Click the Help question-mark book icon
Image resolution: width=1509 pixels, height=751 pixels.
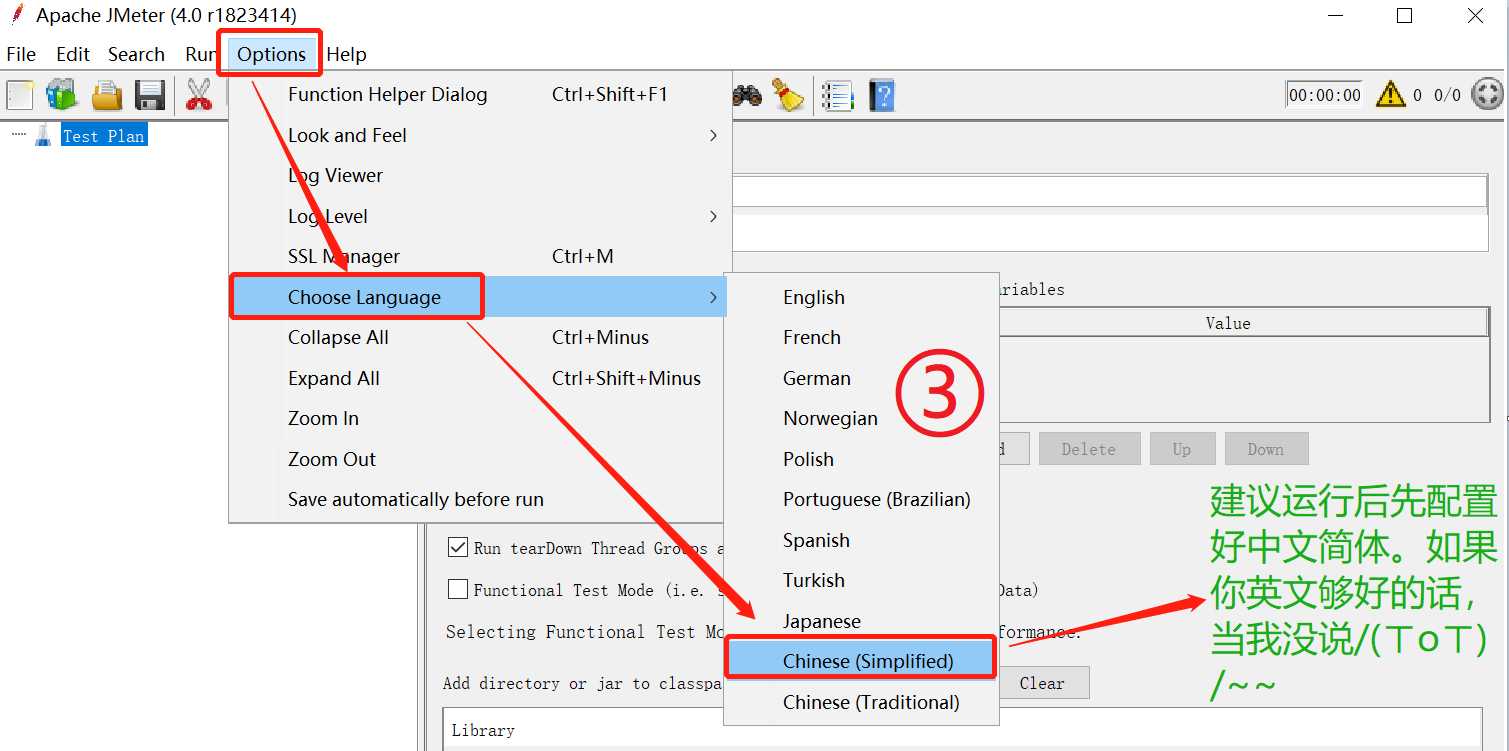tap(882, 96)
